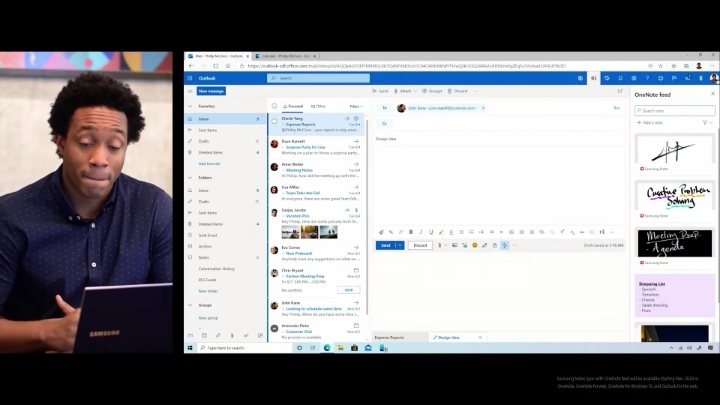The image size is (720, 405).
Task: Apply Italic formatting
Action: pyautogui.click(x=421, y=232)
